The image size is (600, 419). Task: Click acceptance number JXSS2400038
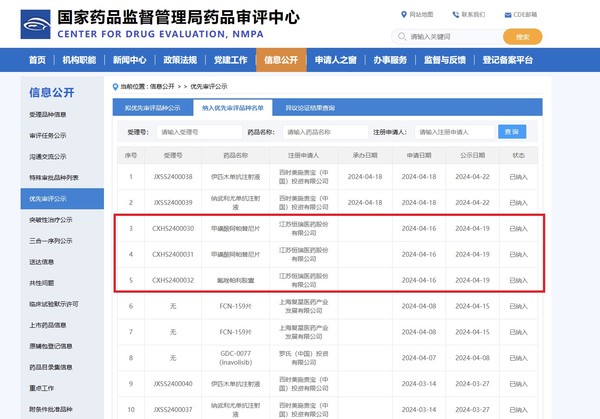pos(173,177)
